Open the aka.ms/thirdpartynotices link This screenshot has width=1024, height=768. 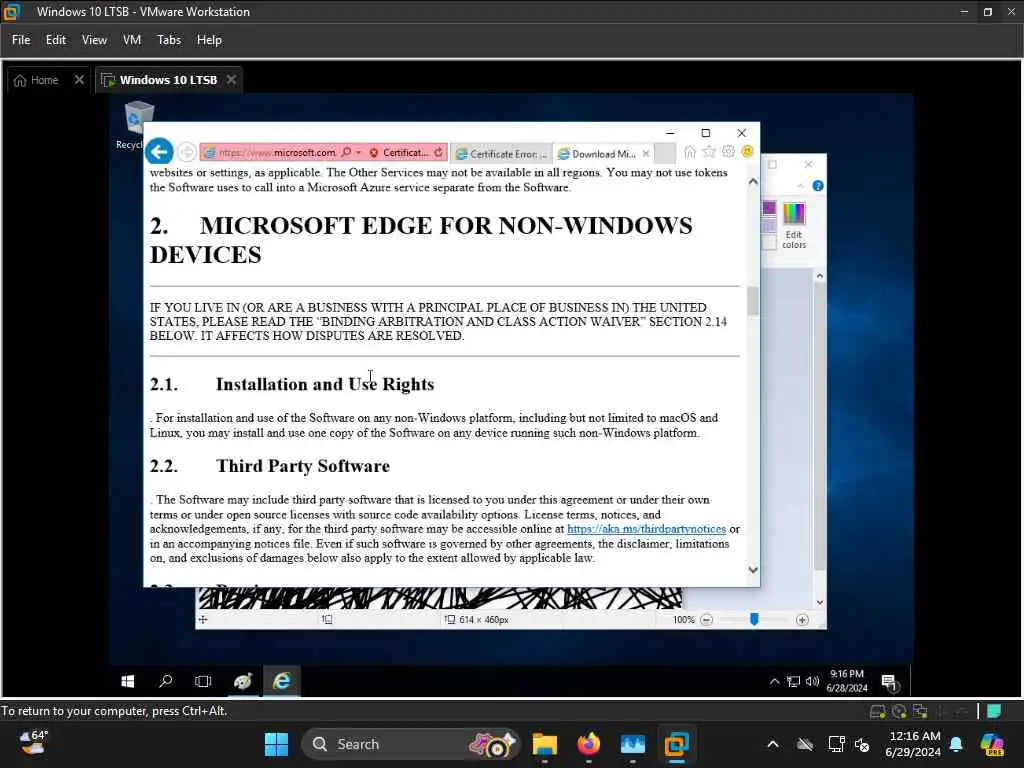[646, 529]
